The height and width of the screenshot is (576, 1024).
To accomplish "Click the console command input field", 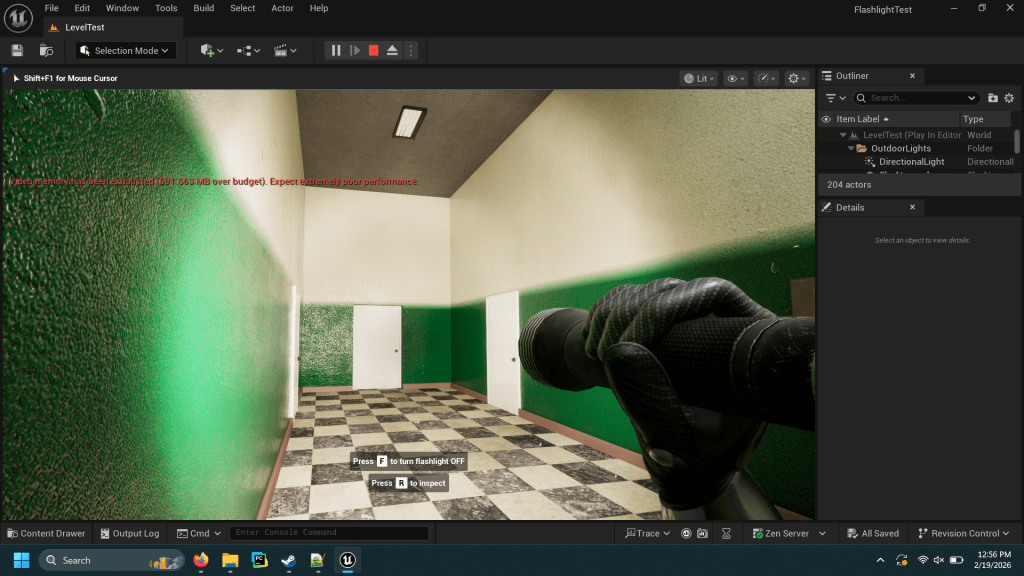I will pos(329,533).
